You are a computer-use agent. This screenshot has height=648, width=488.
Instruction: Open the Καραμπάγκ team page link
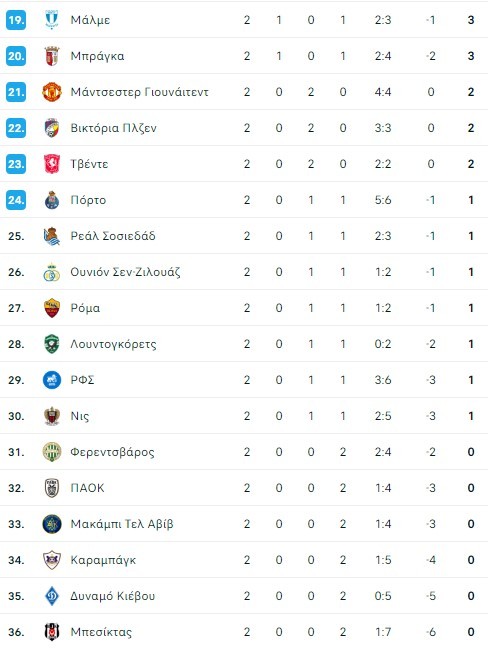click(x=103, y=560)
